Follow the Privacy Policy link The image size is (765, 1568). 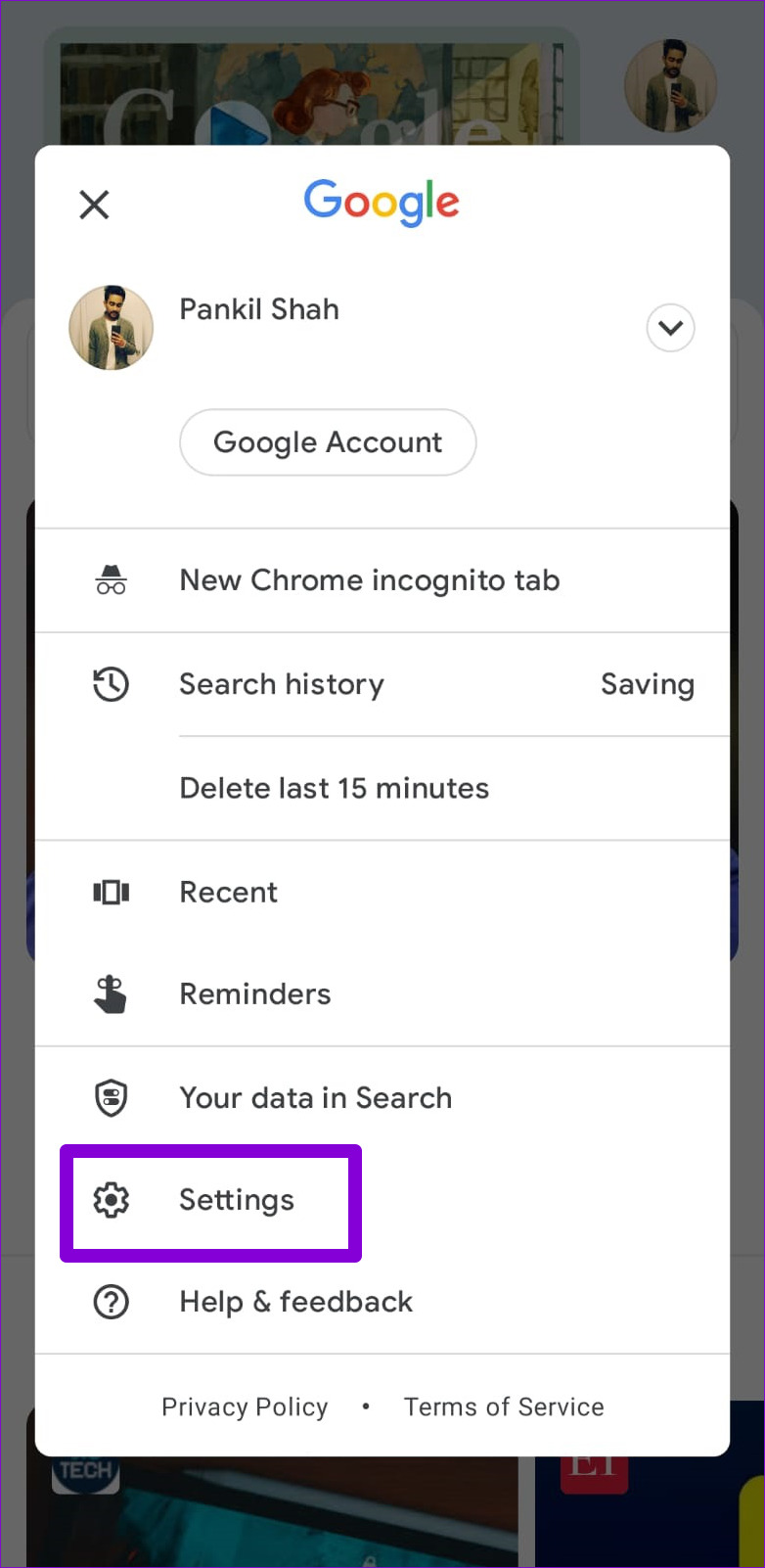pyautogui.click(x=245, y=1407)
